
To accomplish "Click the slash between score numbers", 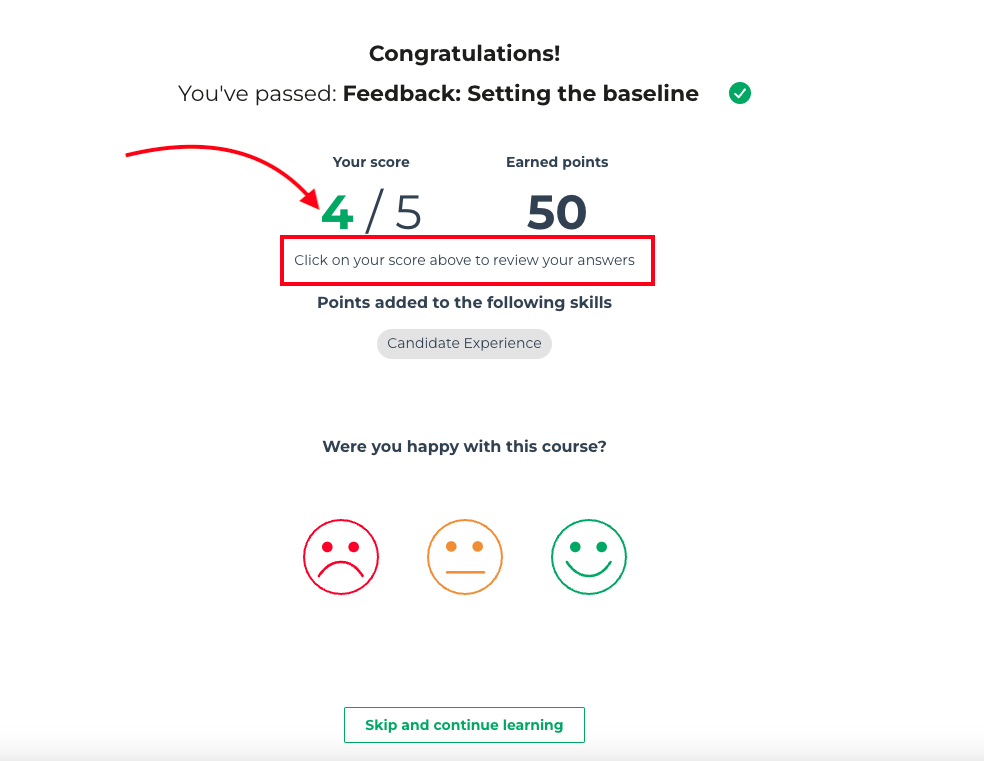I will point(374,212).
